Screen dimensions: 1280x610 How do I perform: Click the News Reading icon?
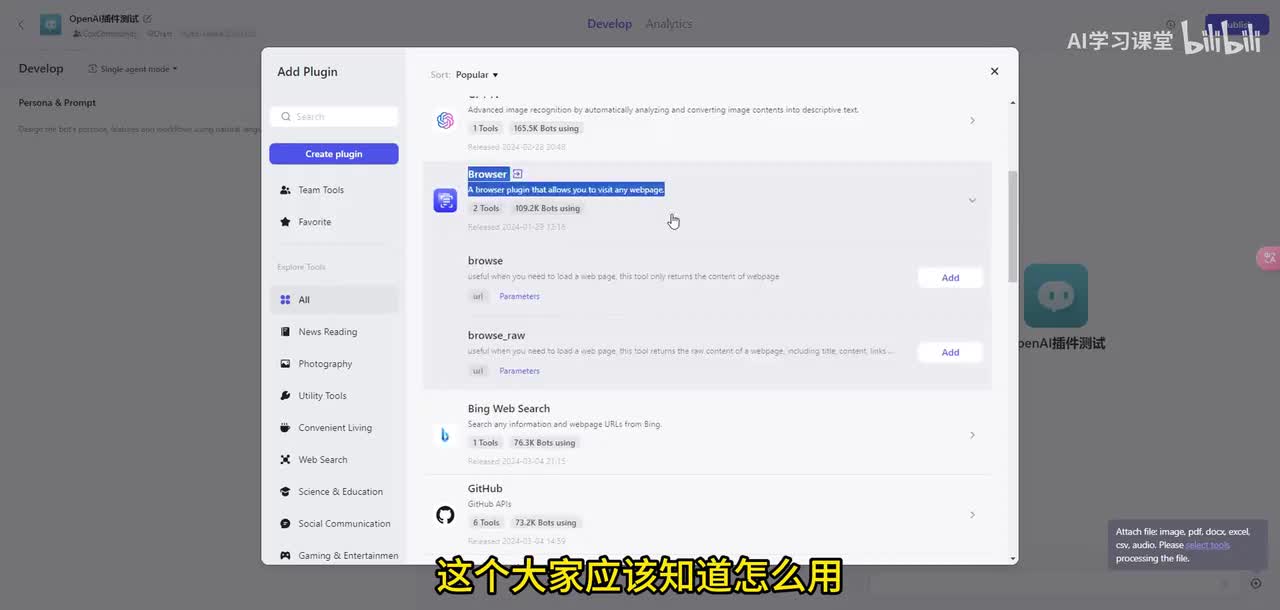pos(286,332)
